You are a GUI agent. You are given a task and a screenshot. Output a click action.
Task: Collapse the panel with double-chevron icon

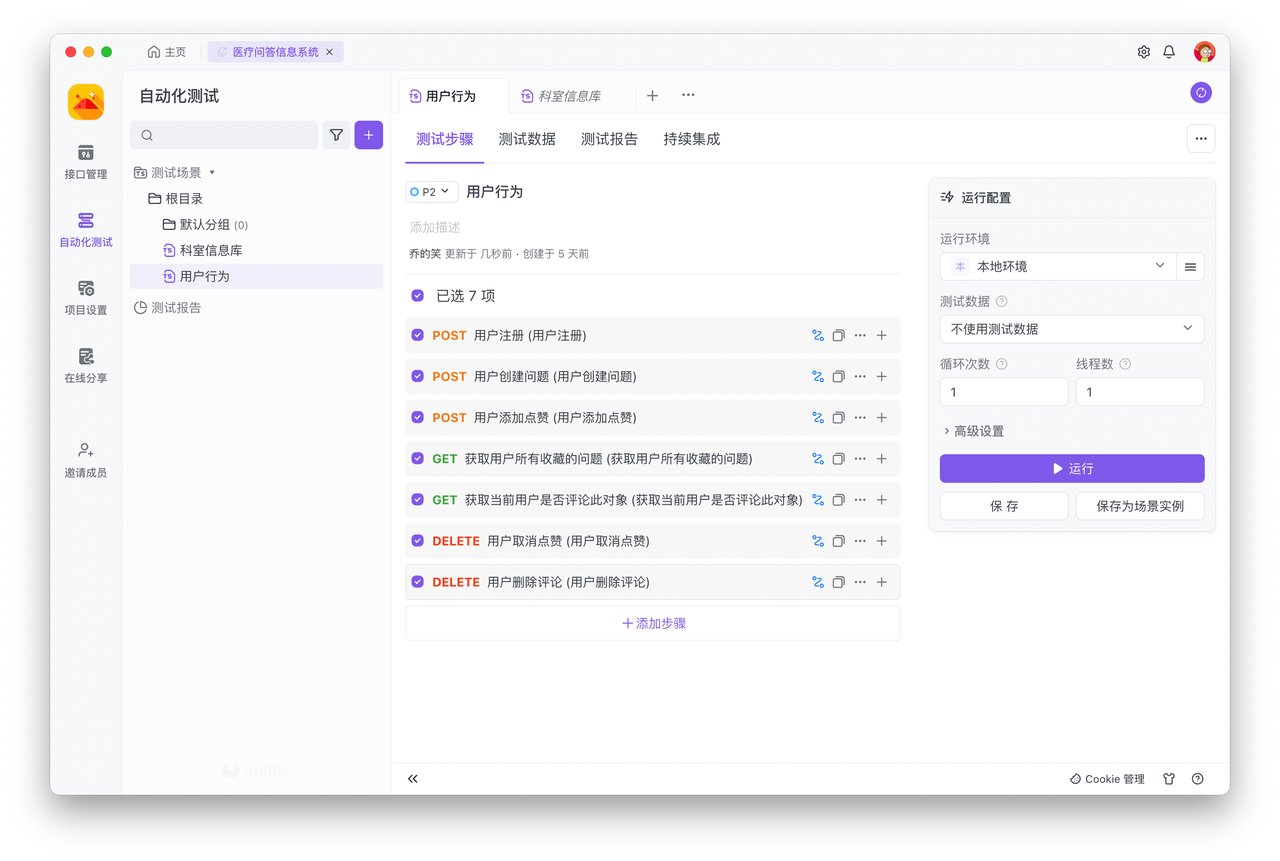413,779
